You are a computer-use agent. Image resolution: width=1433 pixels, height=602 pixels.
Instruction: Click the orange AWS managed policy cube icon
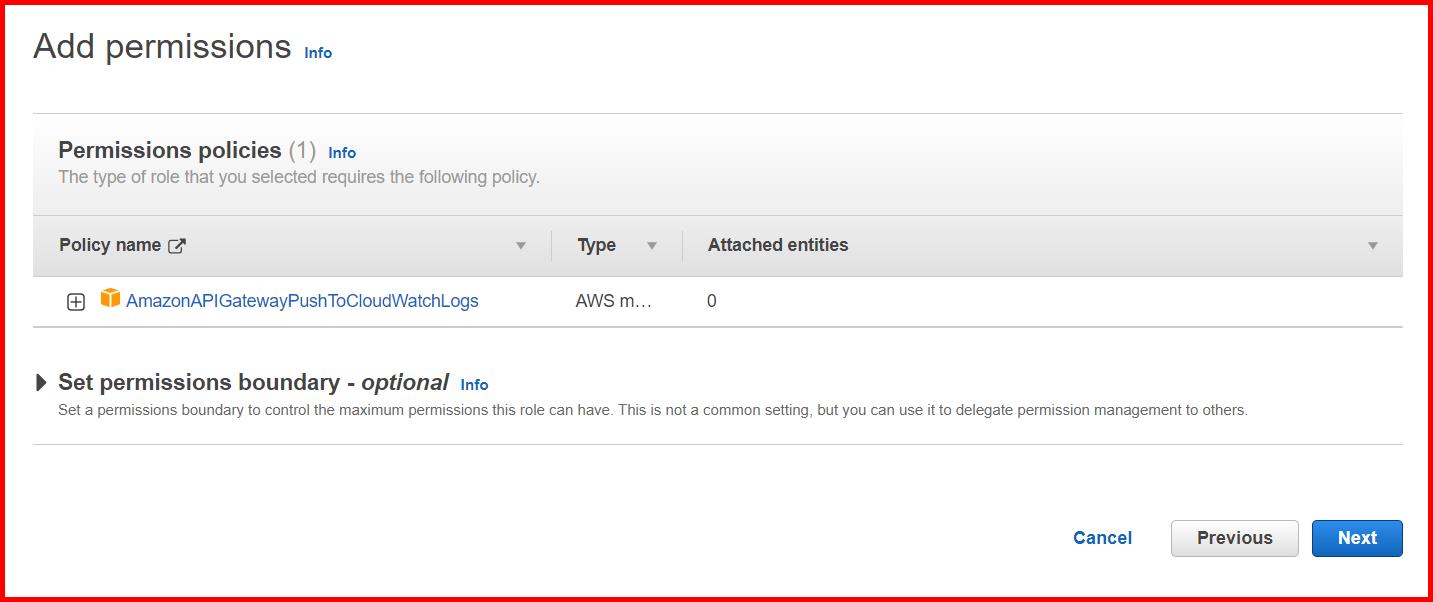click(109, 300)
